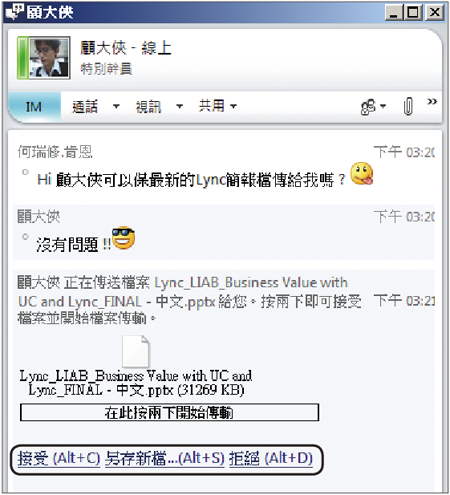Click the 另存新檔 (Alt+S) link

point(165,459)
